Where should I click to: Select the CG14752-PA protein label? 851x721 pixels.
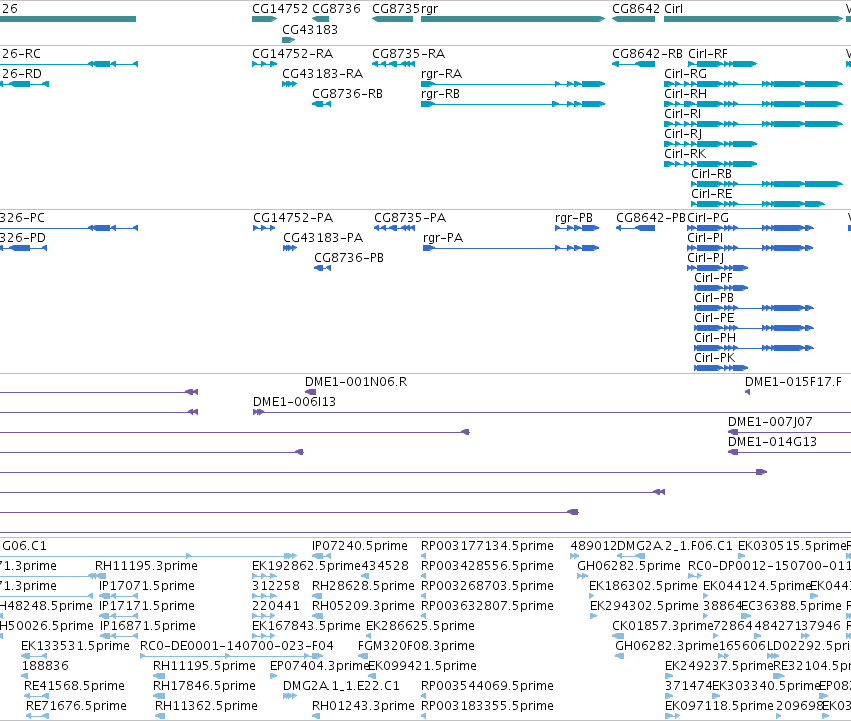point(293,218)
